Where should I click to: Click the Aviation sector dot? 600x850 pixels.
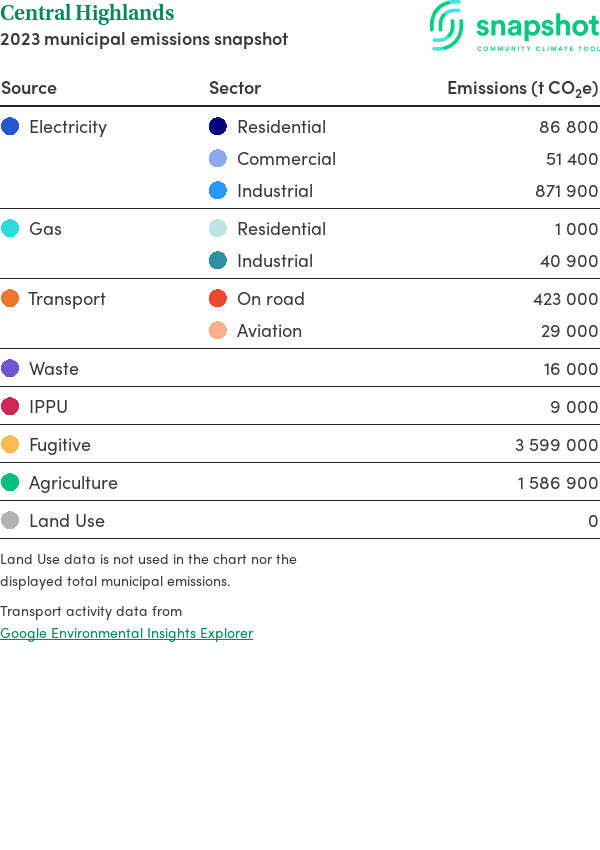click(x=218, y=331)
